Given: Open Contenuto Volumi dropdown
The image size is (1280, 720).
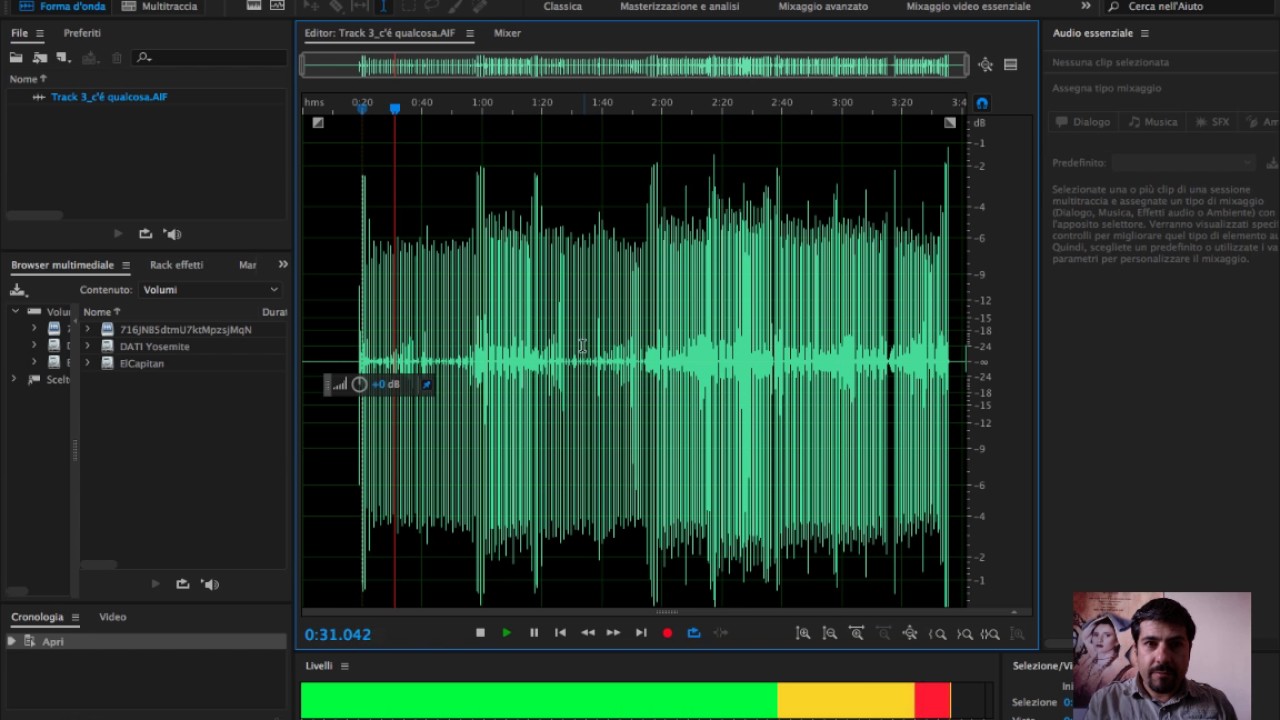Looking at the screenshot, I should 209,290.
